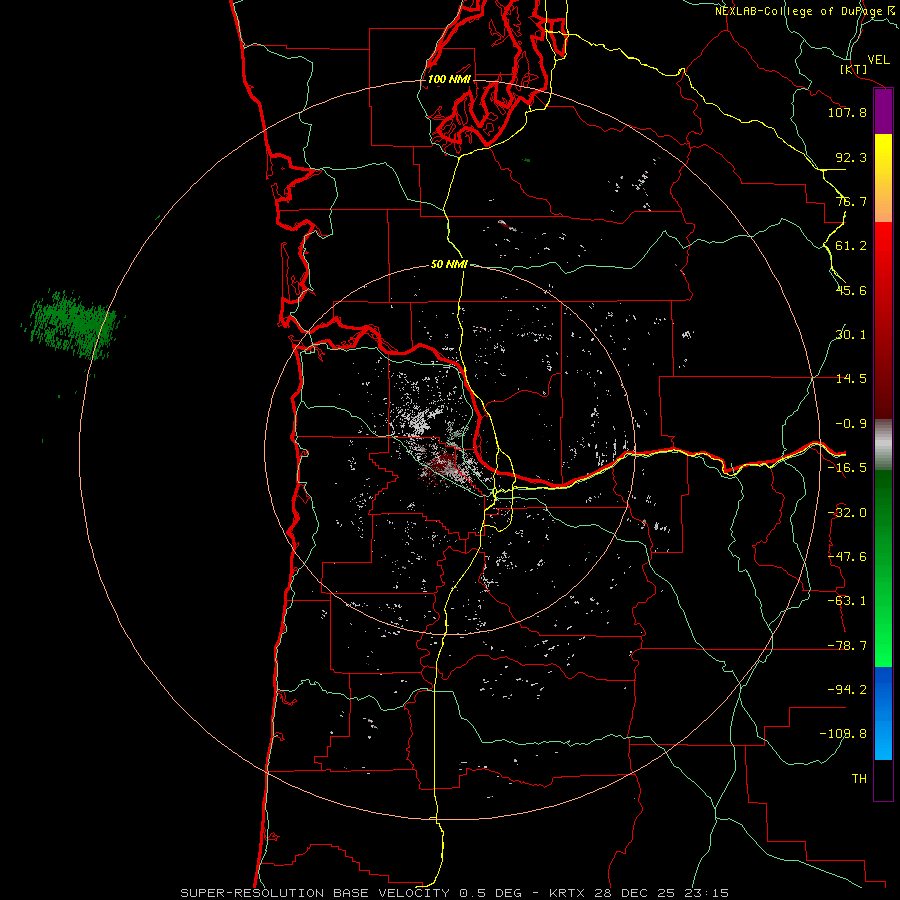Select the blue segment of velocity scale

tap(883, 713)
